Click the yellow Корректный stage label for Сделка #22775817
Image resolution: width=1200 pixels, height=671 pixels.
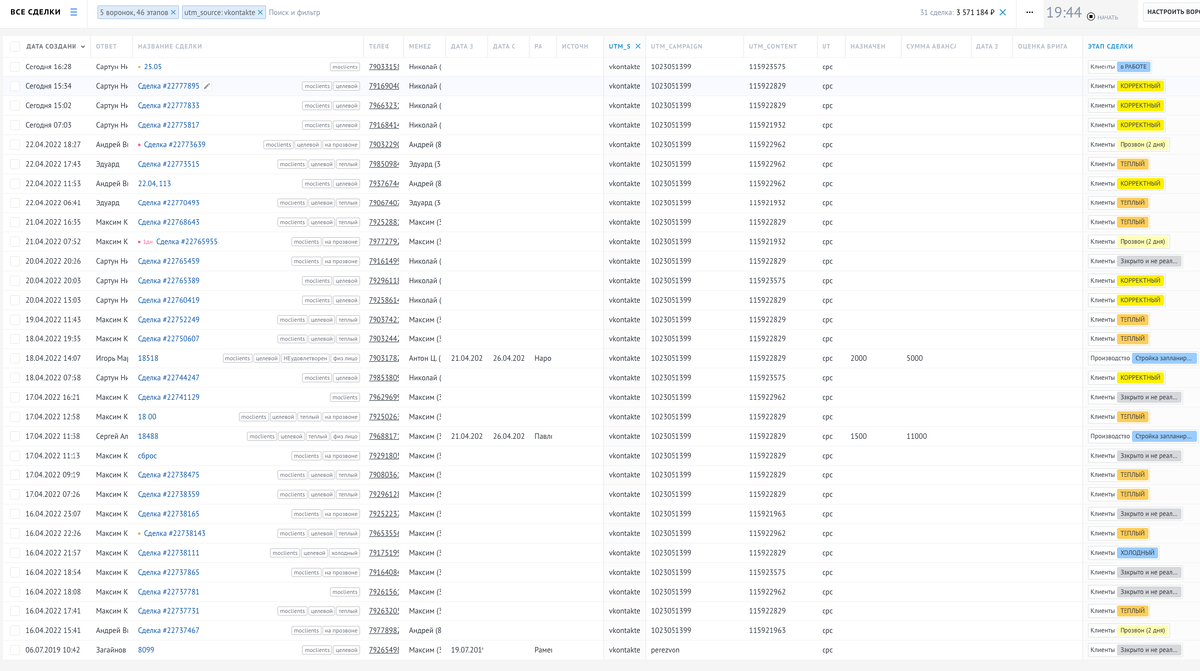pos(1140,125)
